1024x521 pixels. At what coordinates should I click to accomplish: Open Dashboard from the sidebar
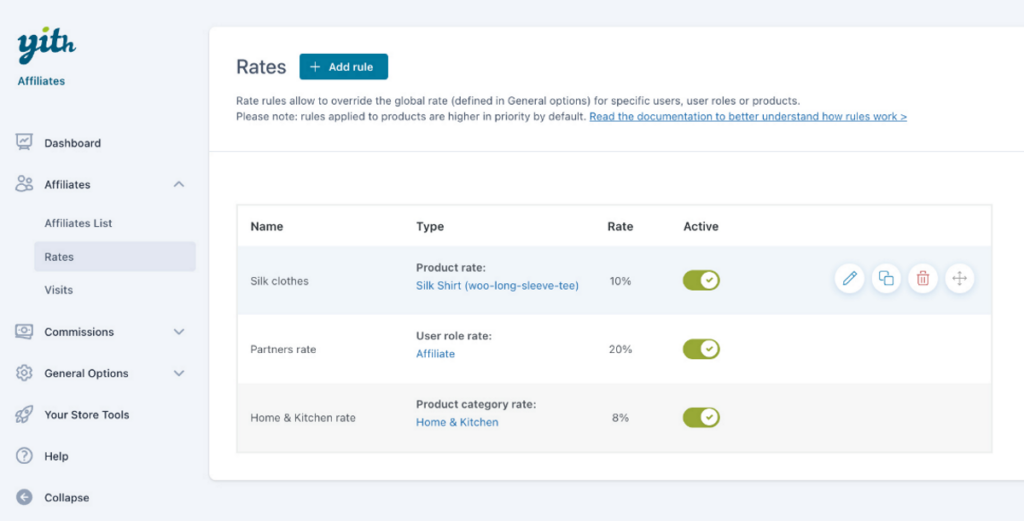(72, 143)
